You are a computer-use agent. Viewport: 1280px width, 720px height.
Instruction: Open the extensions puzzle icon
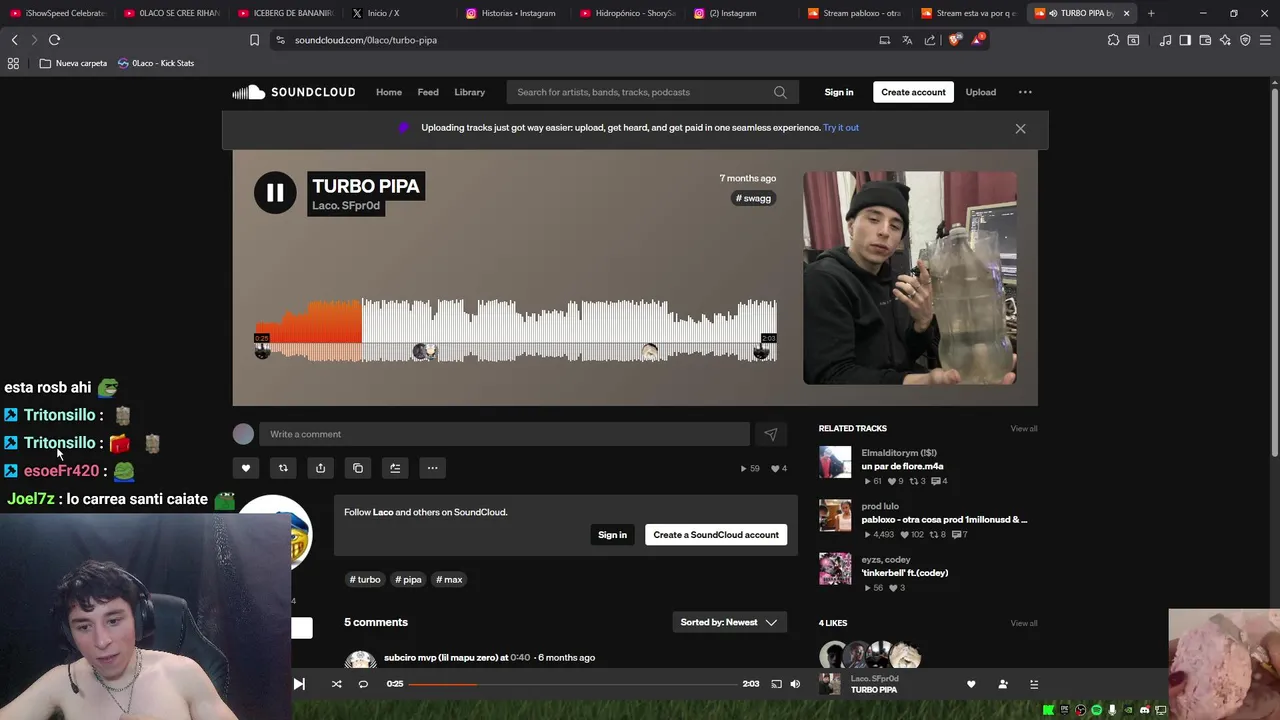pyautogui.click(x=1113, y=40)
